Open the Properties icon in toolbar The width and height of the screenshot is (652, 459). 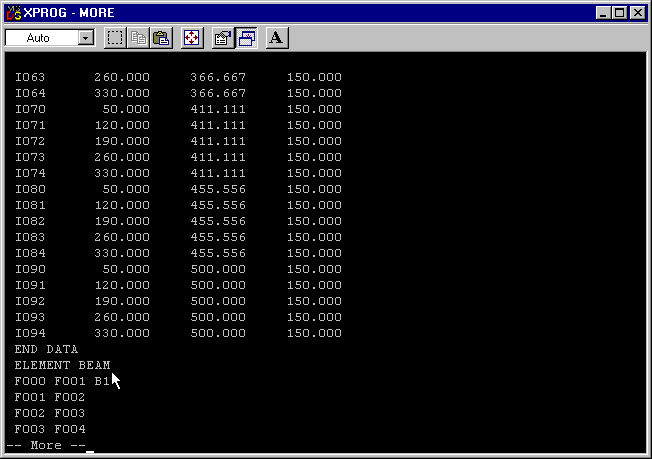click(x=223, y=38)
